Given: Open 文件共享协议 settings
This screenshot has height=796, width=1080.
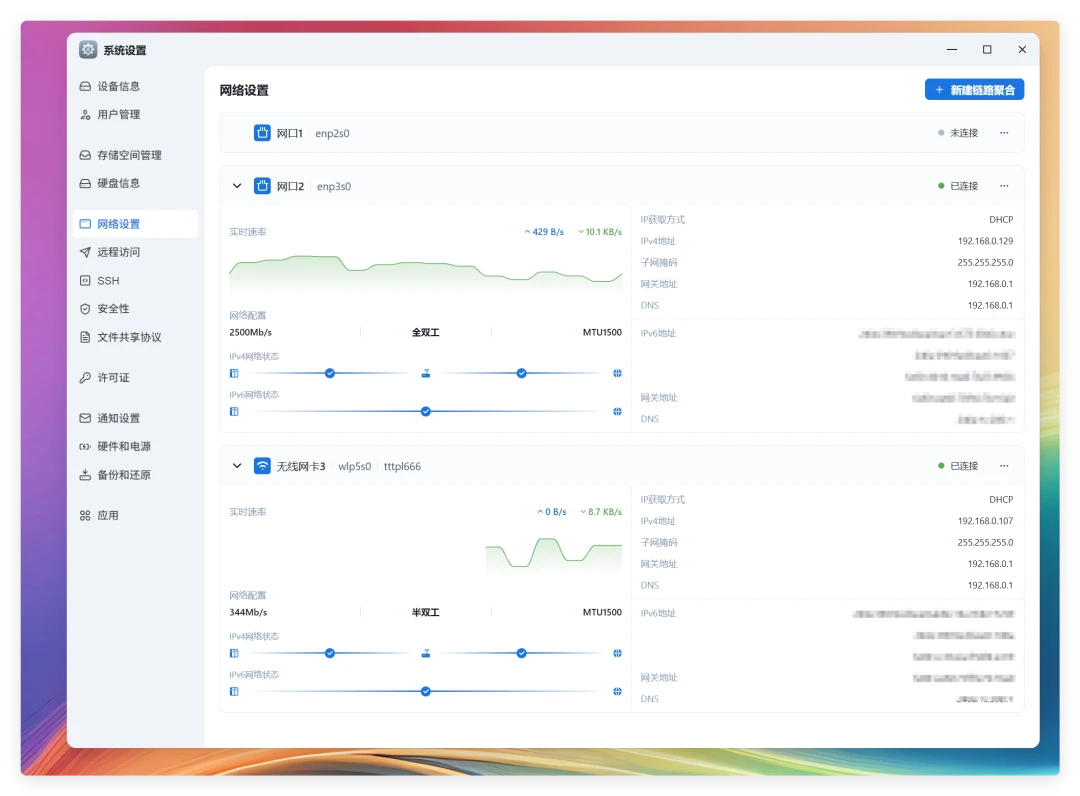Looking at the screenshot, I should click(x=135, y=337).
